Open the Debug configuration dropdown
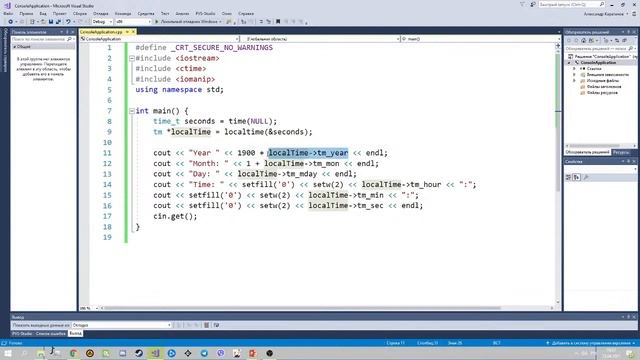The image size is (640, 360). coord(102,22)
